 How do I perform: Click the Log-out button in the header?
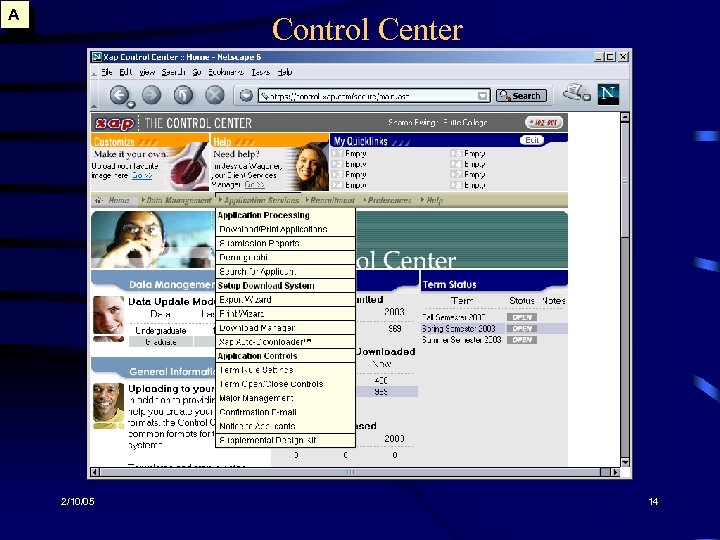point(544,123)
